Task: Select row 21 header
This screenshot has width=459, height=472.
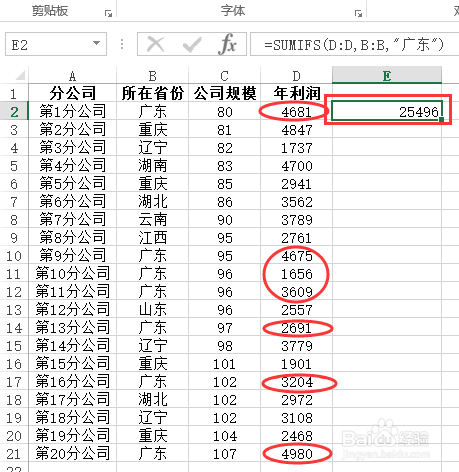Action: click(14, 453)
